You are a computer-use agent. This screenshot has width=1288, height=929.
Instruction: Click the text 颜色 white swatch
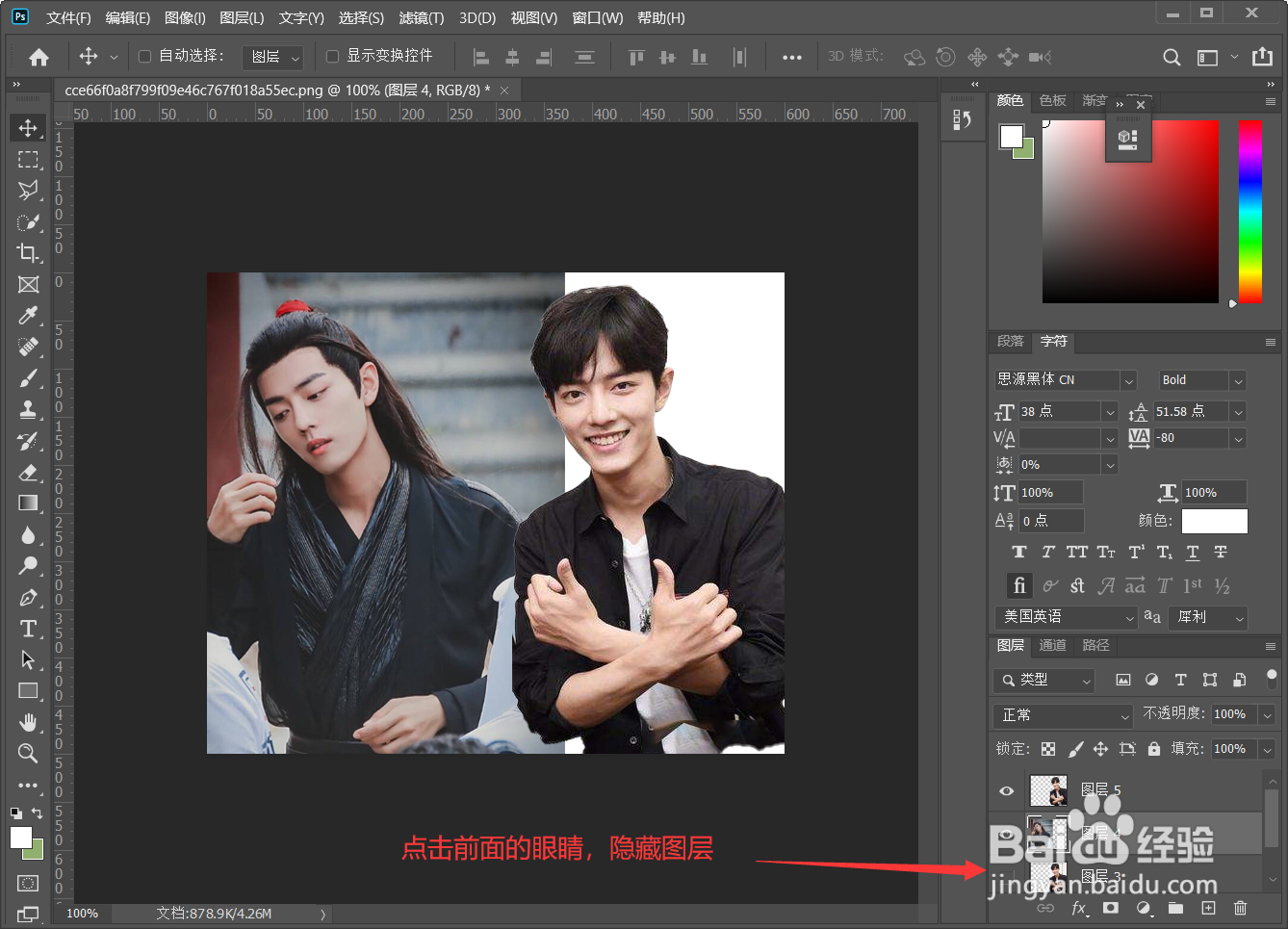tap(1215, 521)
